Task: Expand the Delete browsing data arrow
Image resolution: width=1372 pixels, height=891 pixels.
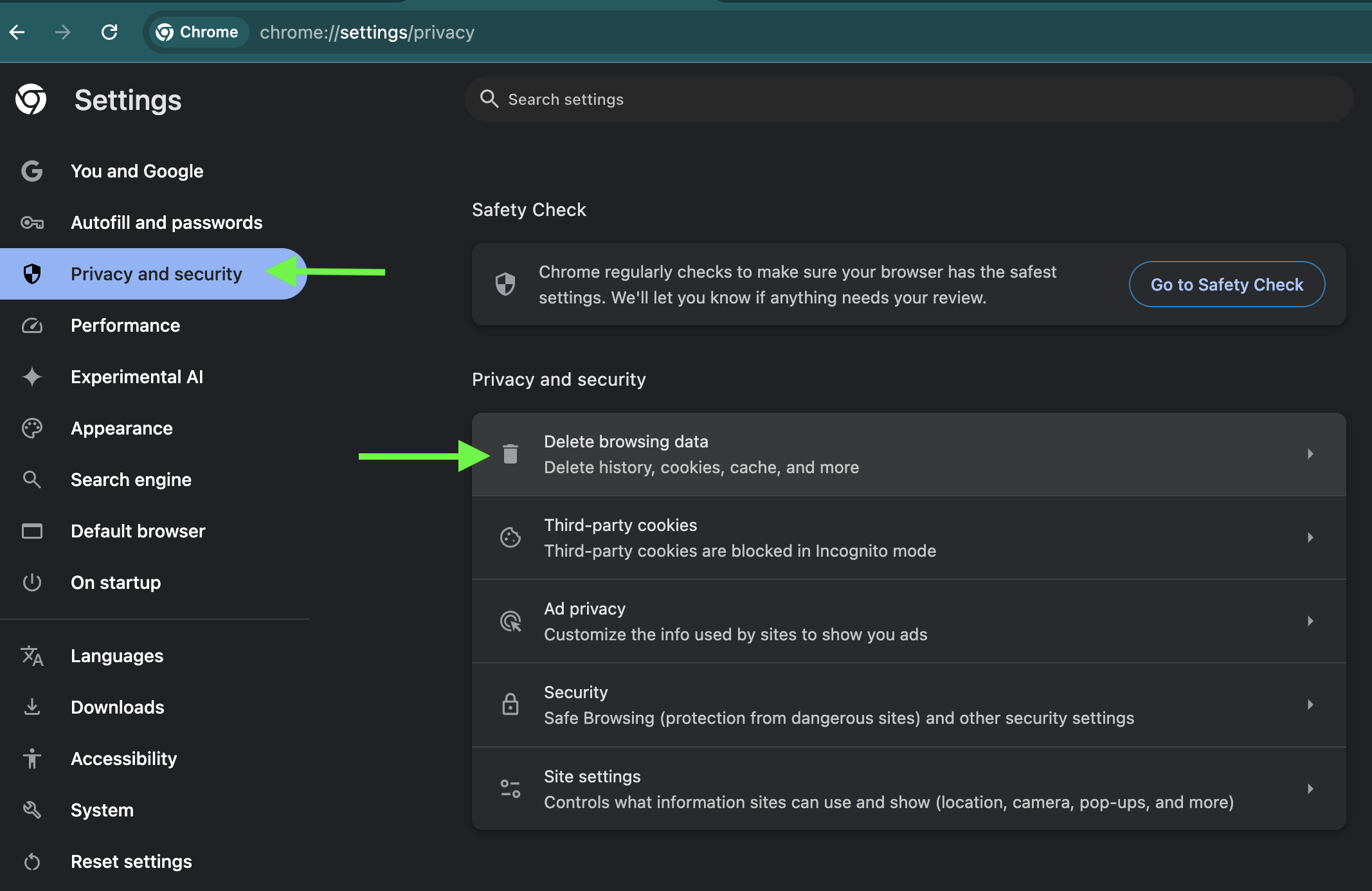Action: pos(1310,454)
